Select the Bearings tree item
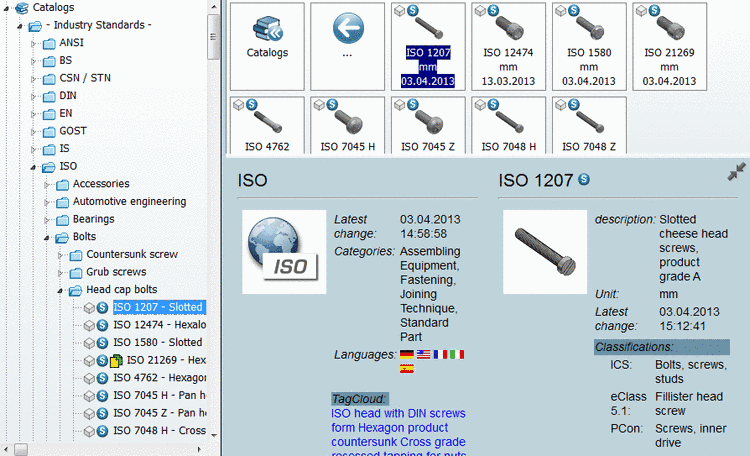 pyautogui.click(x=94, y=219)
